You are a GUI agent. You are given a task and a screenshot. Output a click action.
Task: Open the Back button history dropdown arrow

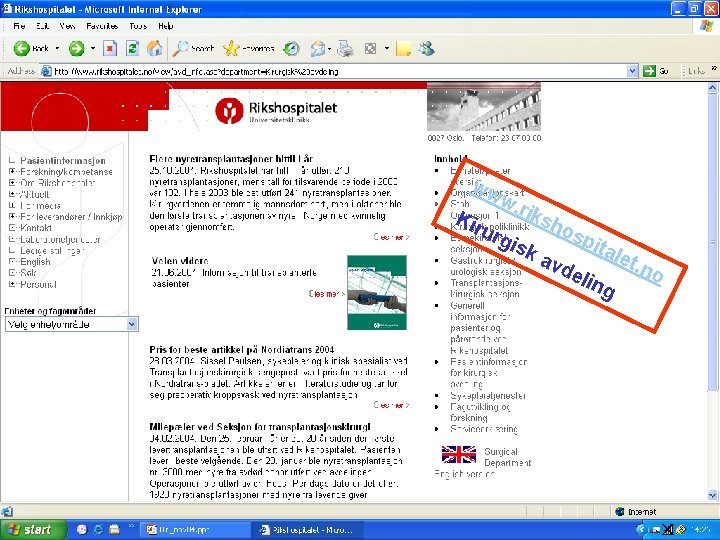coord(57,48)
